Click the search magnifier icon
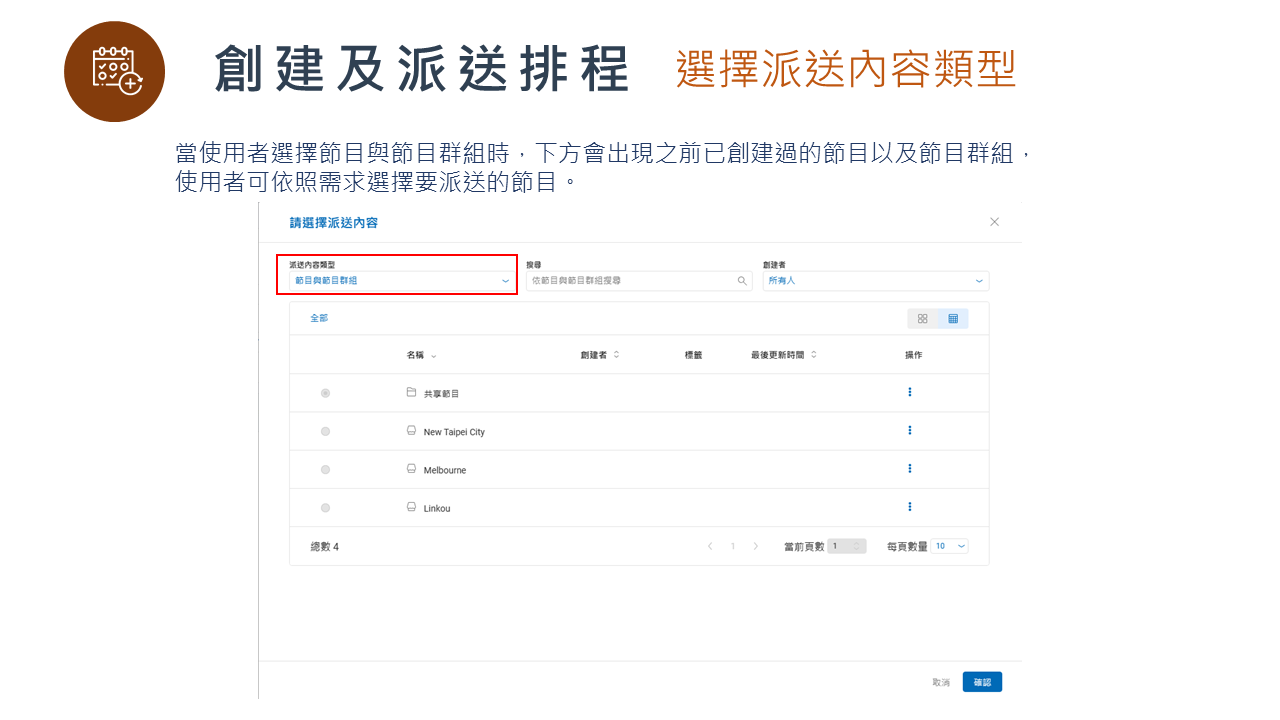Screen dimensions: 1280x720 pos(742,281)
